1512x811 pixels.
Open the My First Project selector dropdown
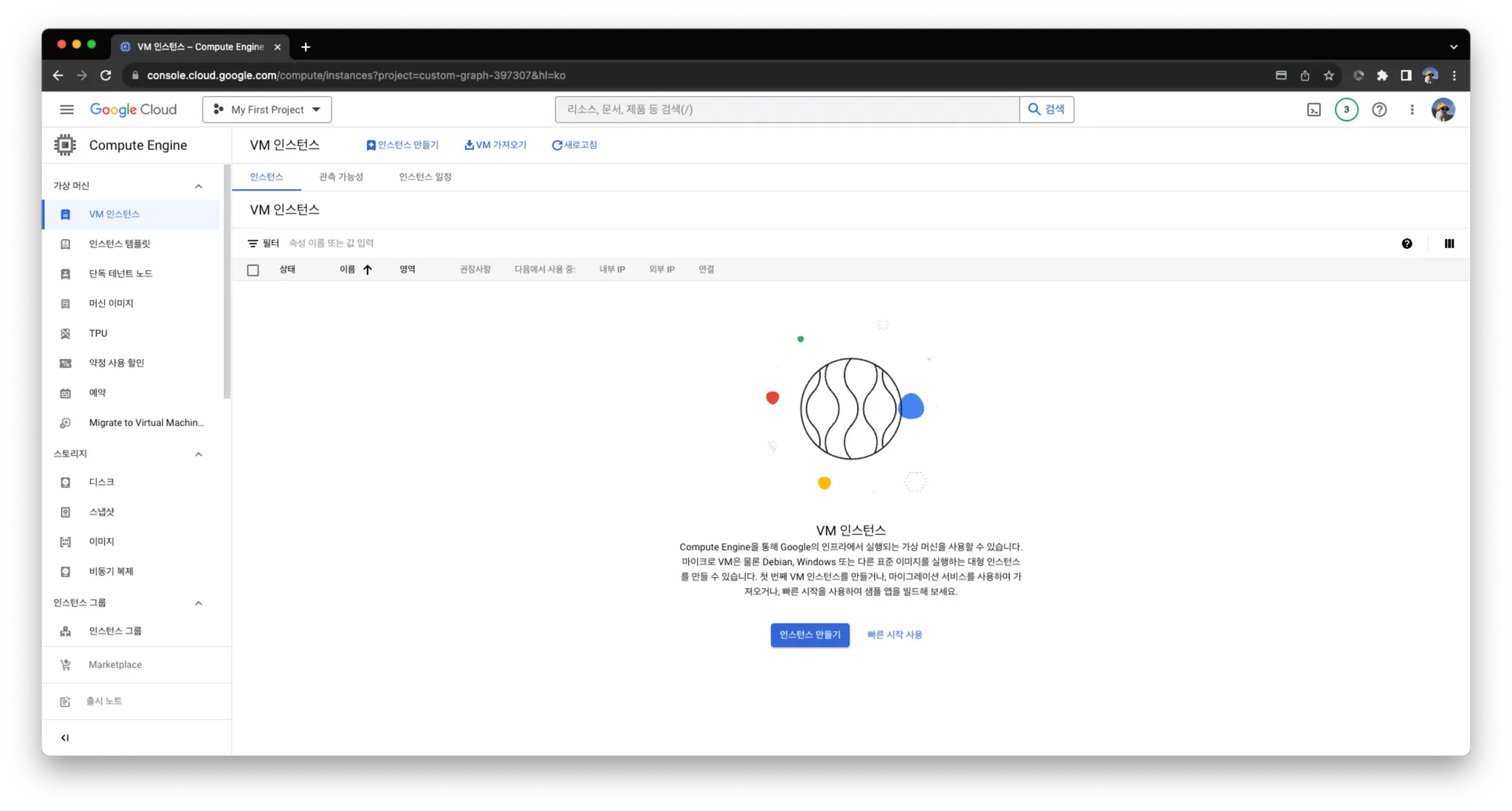tap(267, 109)
